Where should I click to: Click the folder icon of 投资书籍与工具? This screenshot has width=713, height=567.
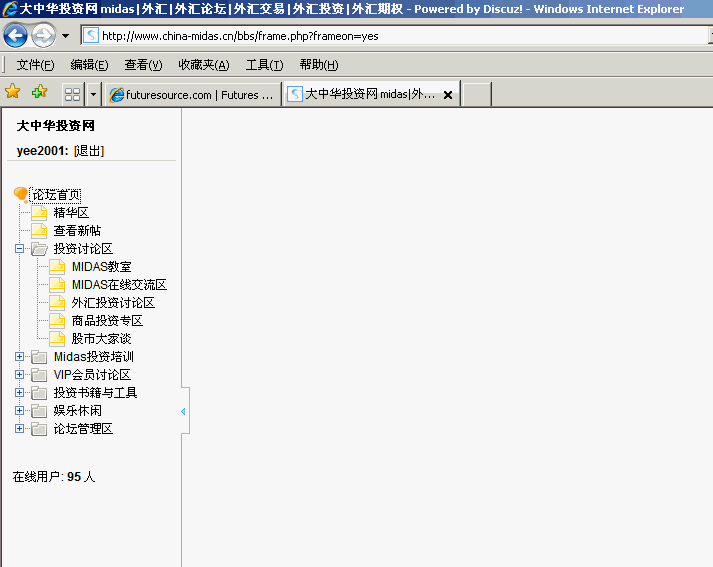pos(39,393)
